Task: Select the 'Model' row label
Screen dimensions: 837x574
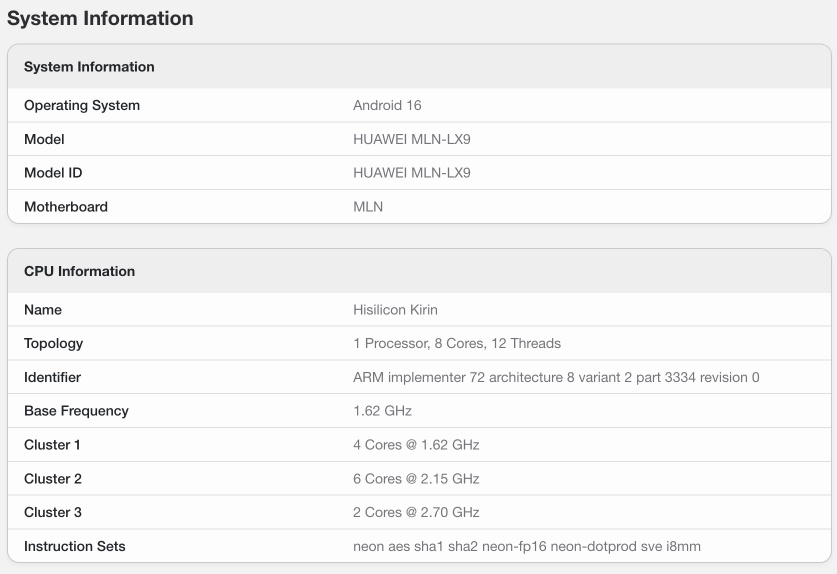Action: pyautogui.click(x=44, y=139)
